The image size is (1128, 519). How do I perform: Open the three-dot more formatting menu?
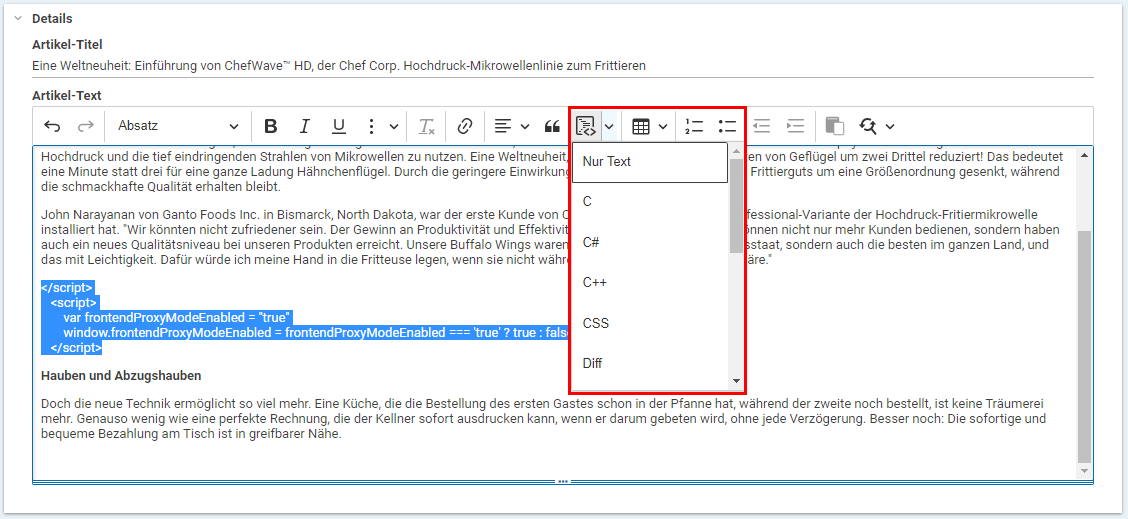click(x=371, y=127)
